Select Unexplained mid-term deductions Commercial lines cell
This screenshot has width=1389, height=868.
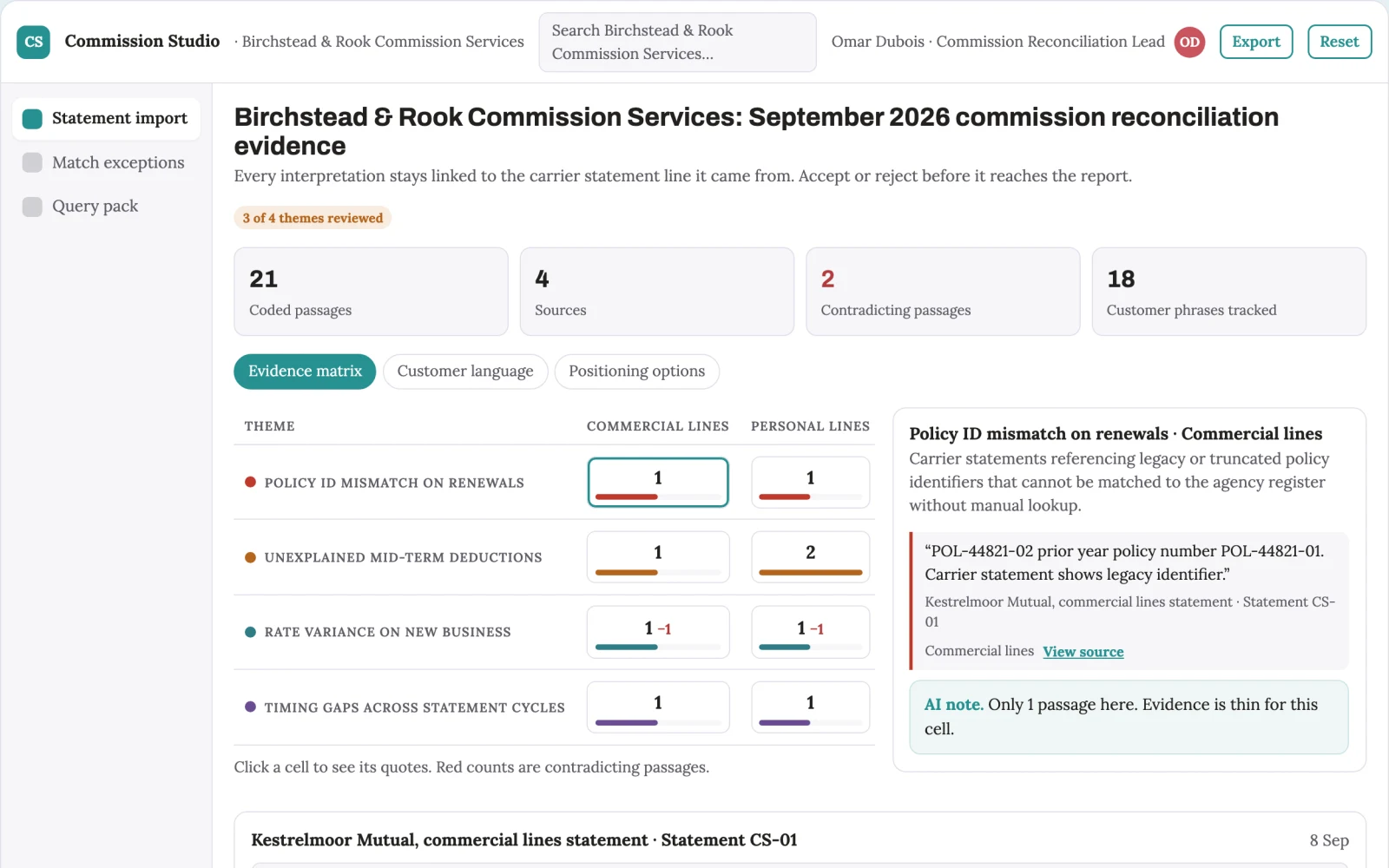[x=658, y=556]
